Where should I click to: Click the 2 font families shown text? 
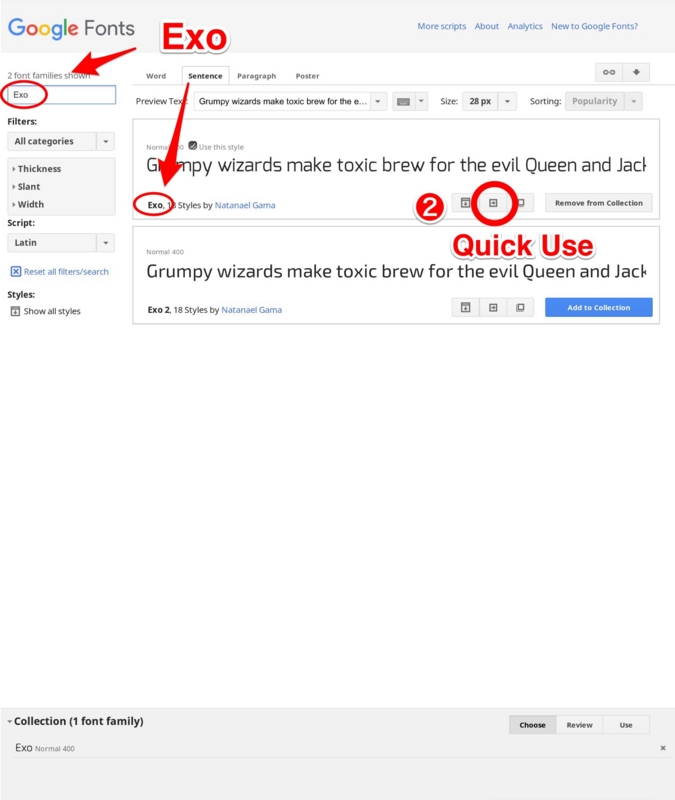point(48,76)
